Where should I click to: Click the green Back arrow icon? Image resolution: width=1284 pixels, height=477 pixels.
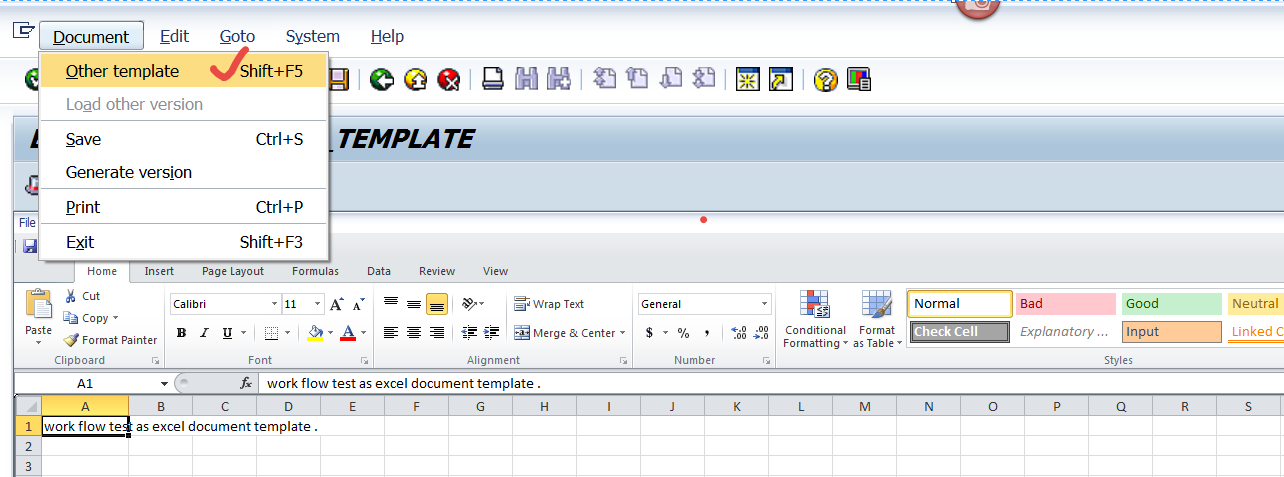(x=381, y=80)
